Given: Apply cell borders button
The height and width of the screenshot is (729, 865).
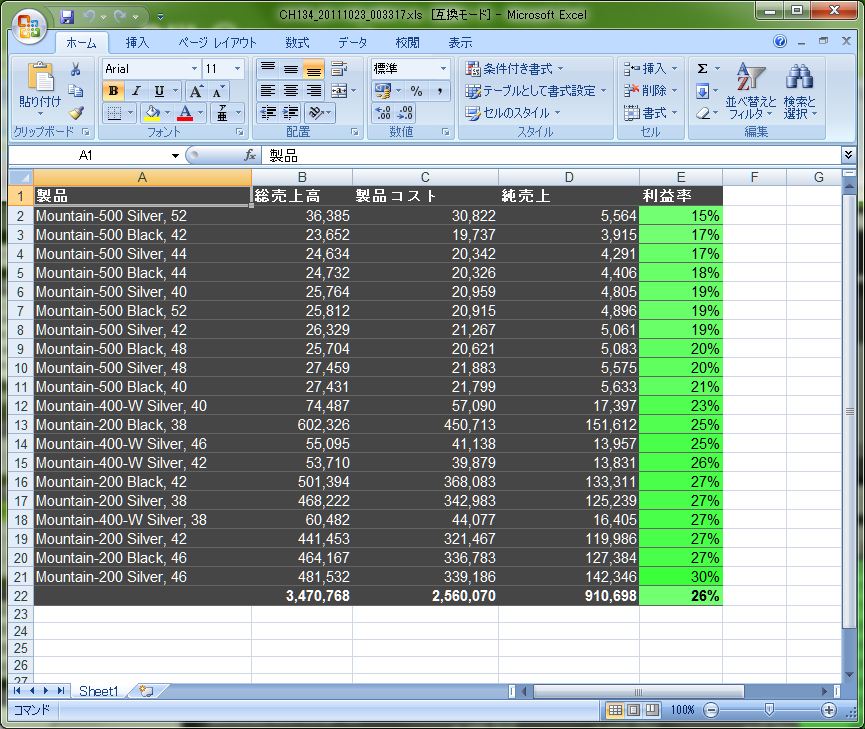Looking at the screenshot, I should pyautogui.click(x=114, y=113).
